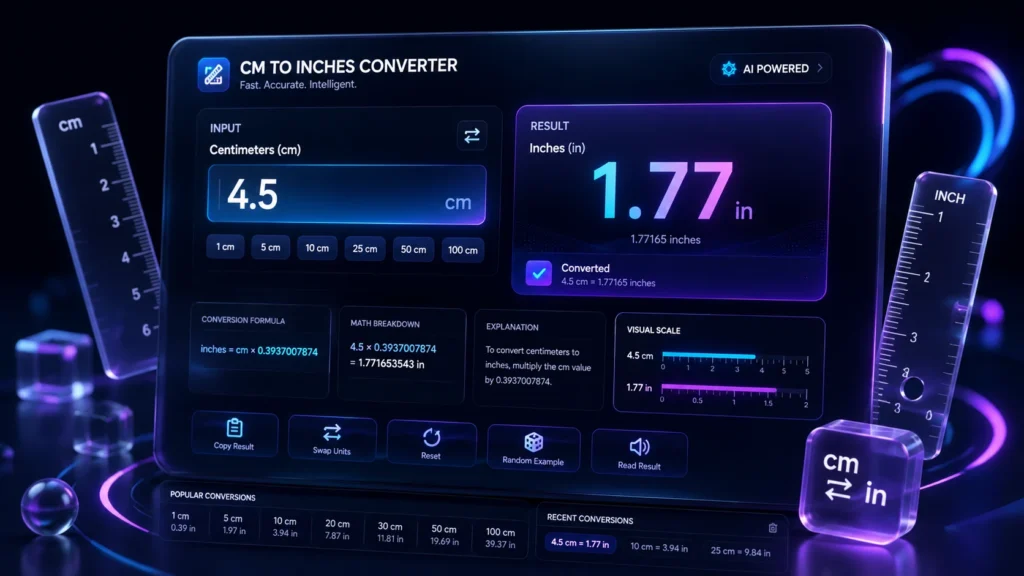Select popular conversion 30 cm 11.81 in
This screenshot has height=576, width=1024.
390,532
